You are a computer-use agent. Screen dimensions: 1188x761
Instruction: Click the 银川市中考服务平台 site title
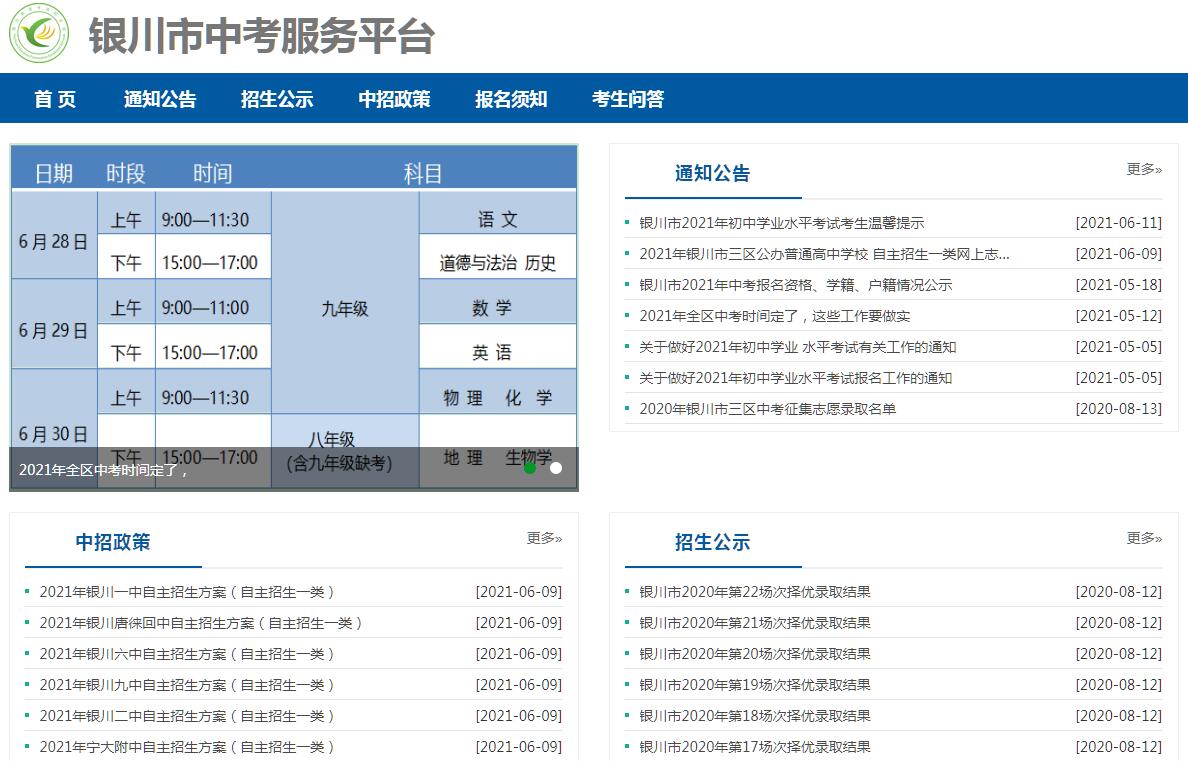[261, 36]
